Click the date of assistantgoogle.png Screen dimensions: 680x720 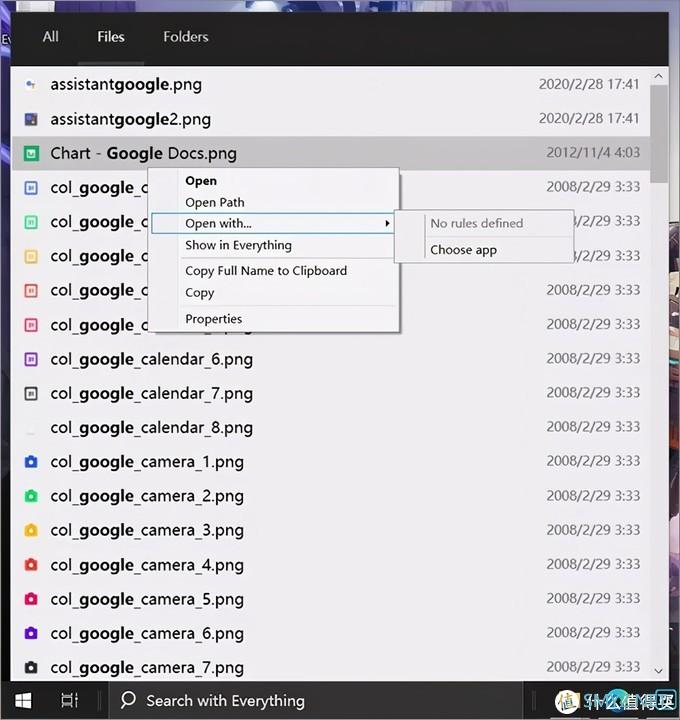point(589,84)
